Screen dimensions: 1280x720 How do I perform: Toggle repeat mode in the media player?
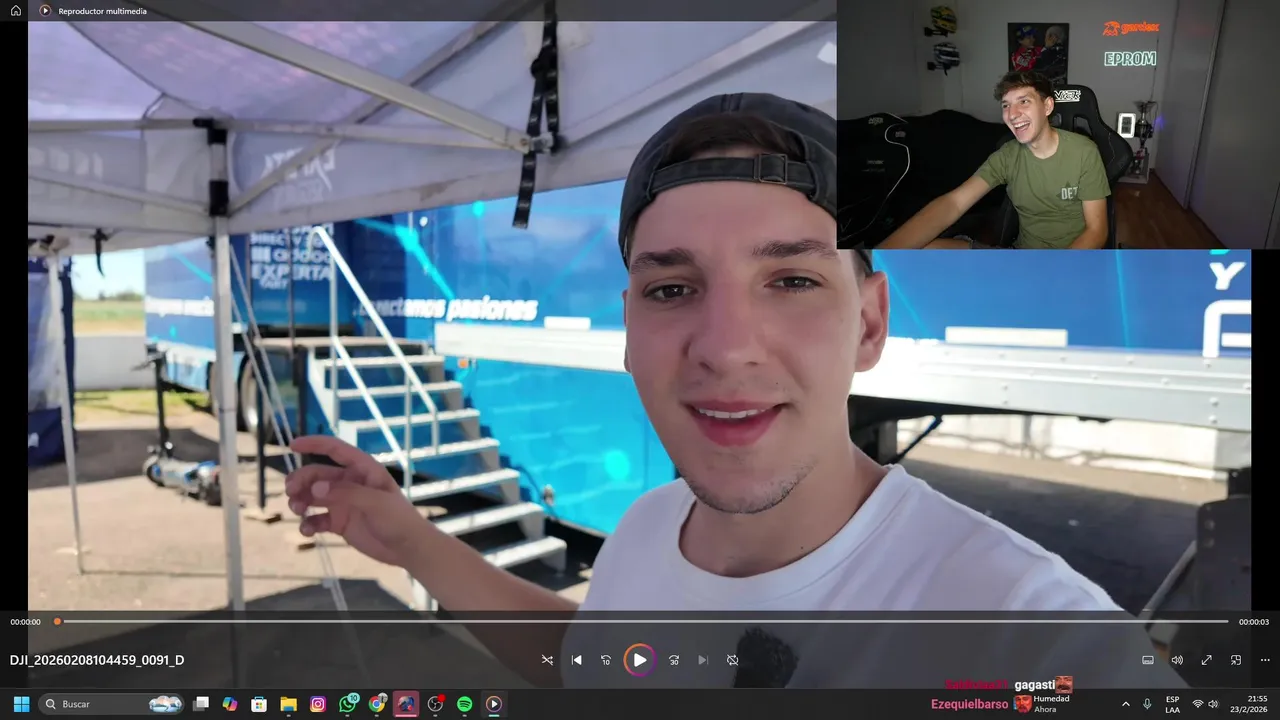pyautogui.click(x=732, y=660)
